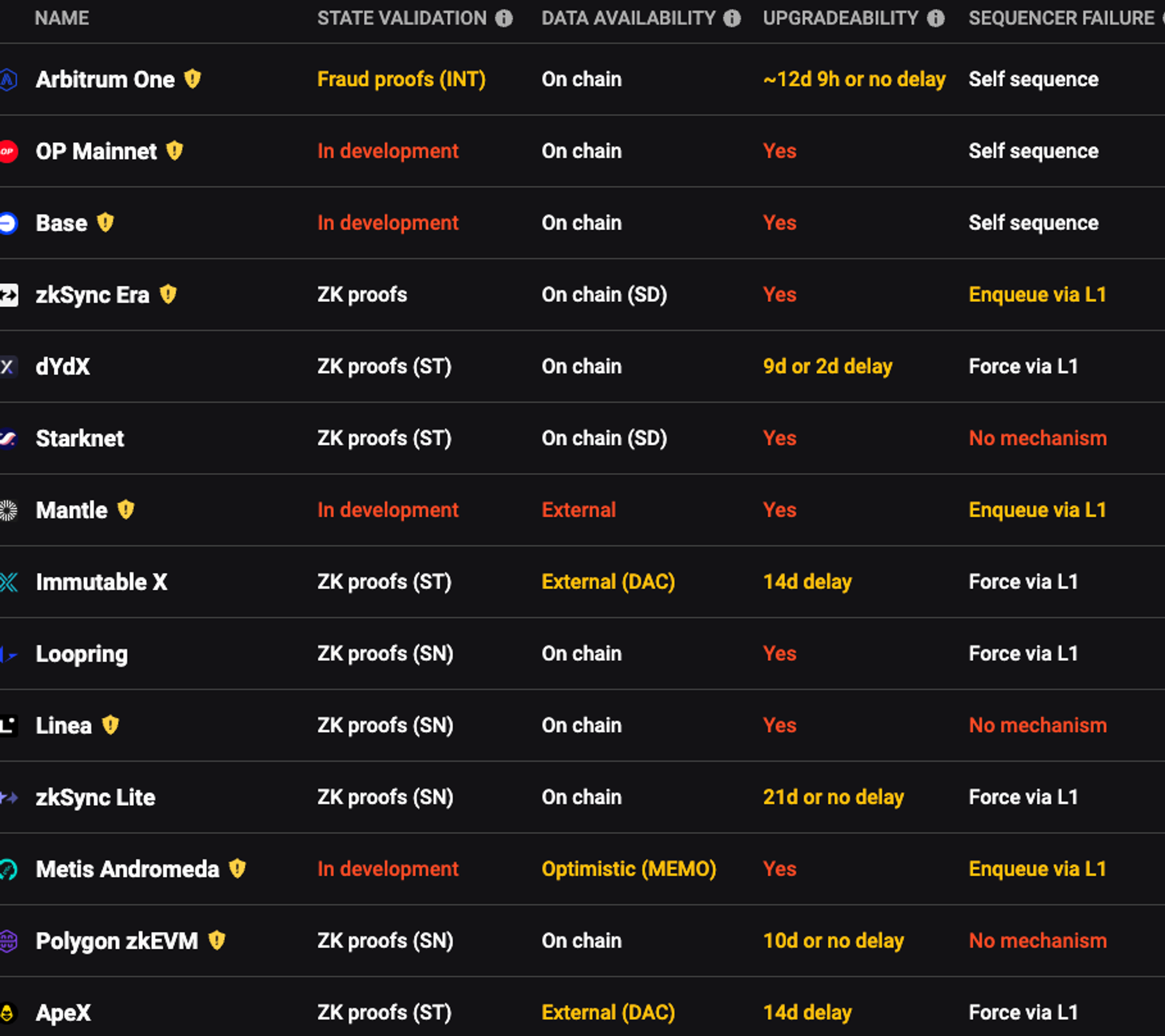Click the Linea warning shield icon
1165x1036 pixels.
point(110,725)
